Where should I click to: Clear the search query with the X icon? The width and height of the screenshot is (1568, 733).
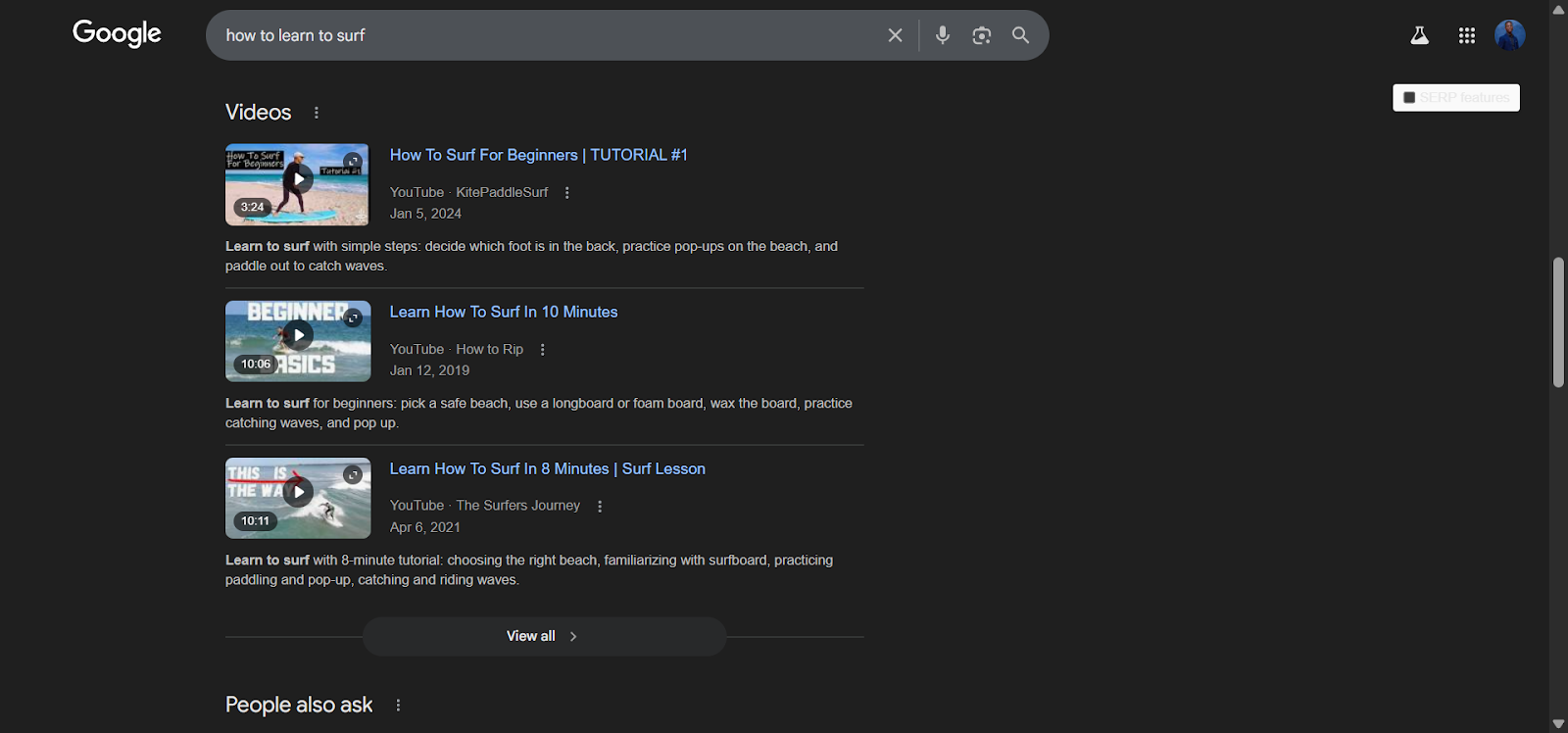895,35
